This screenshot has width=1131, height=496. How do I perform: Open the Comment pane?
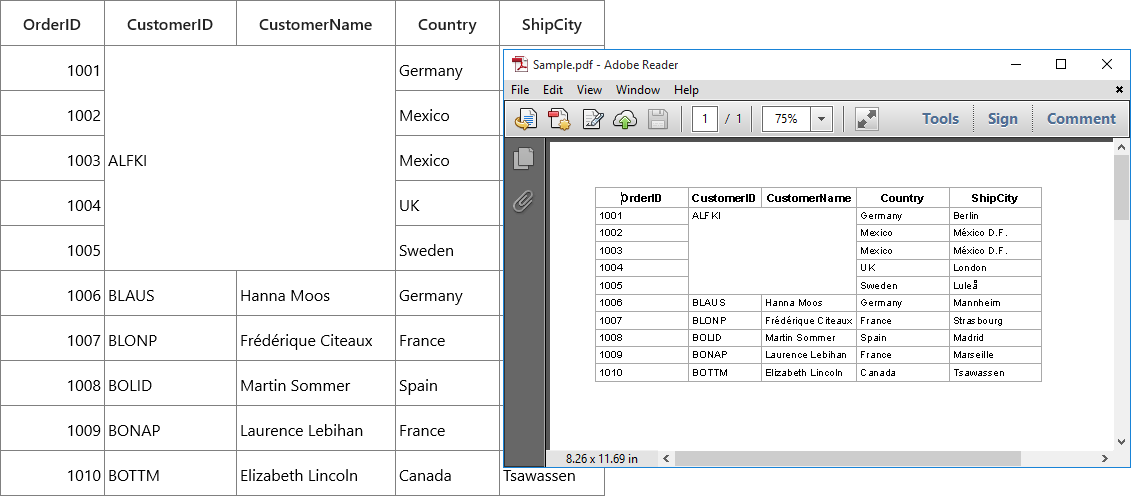1081,119
